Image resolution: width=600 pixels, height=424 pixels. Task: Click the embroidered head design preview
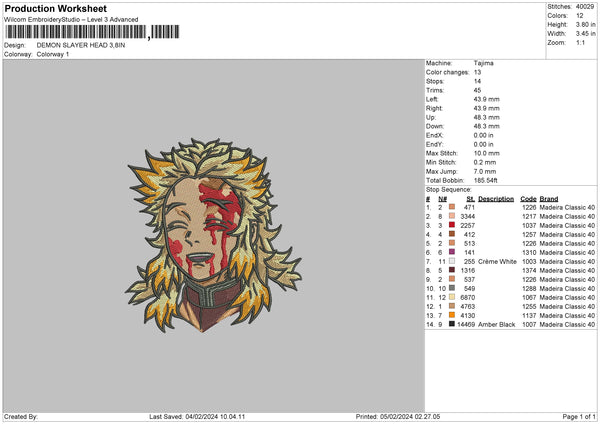coord(213,235)
